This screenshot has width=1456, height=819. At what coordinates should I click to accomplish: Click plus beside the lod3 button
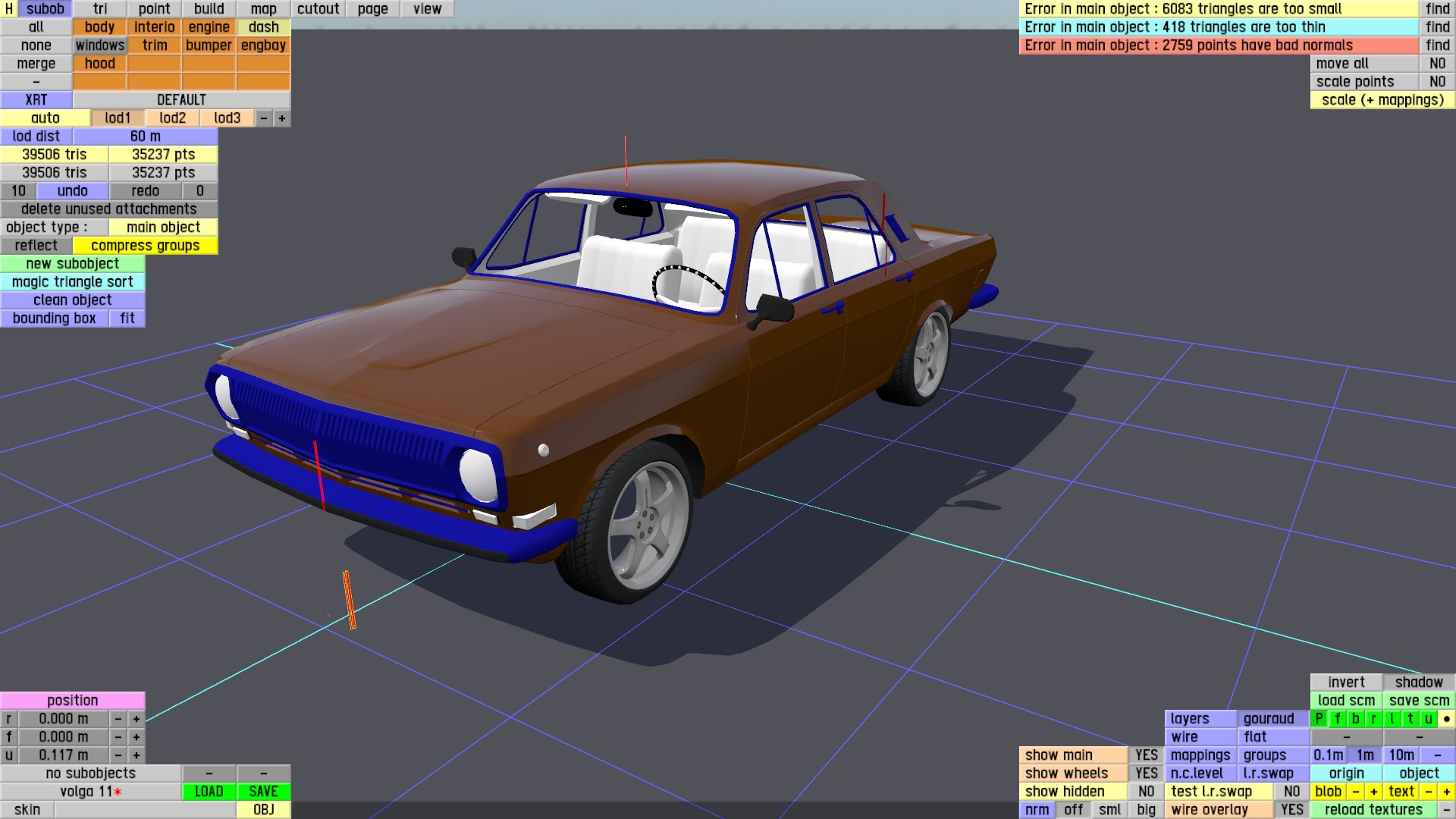click(281, 118)
